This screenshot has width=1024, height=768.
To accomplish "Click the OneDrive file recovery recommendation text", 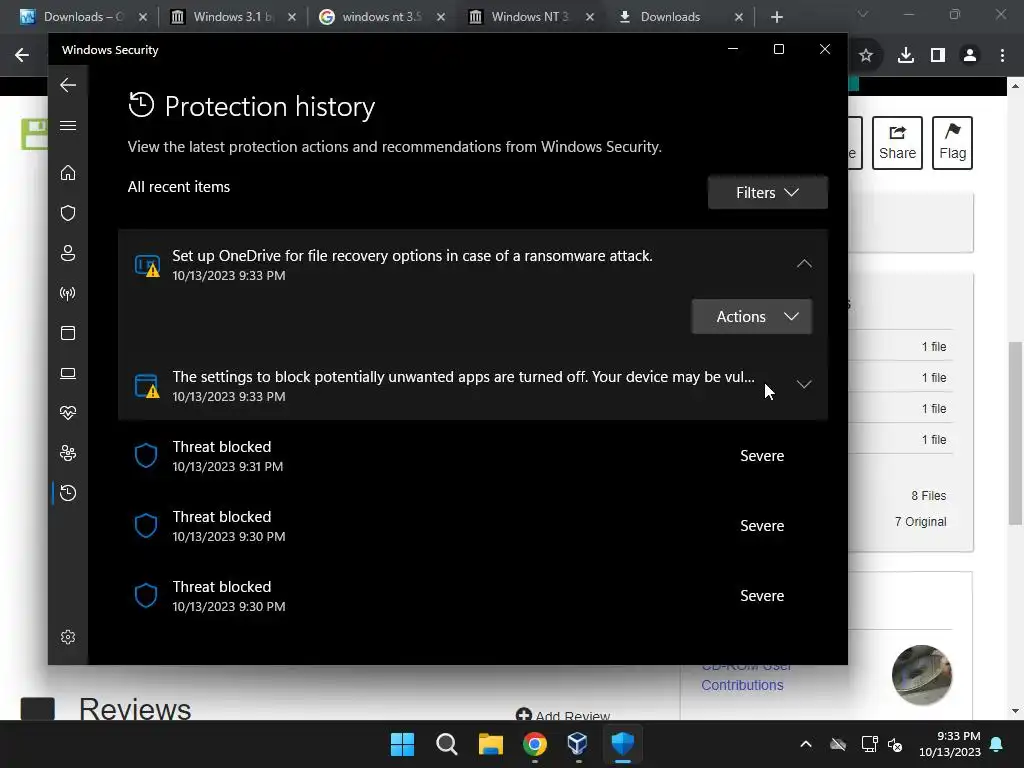I will point(412,256).
